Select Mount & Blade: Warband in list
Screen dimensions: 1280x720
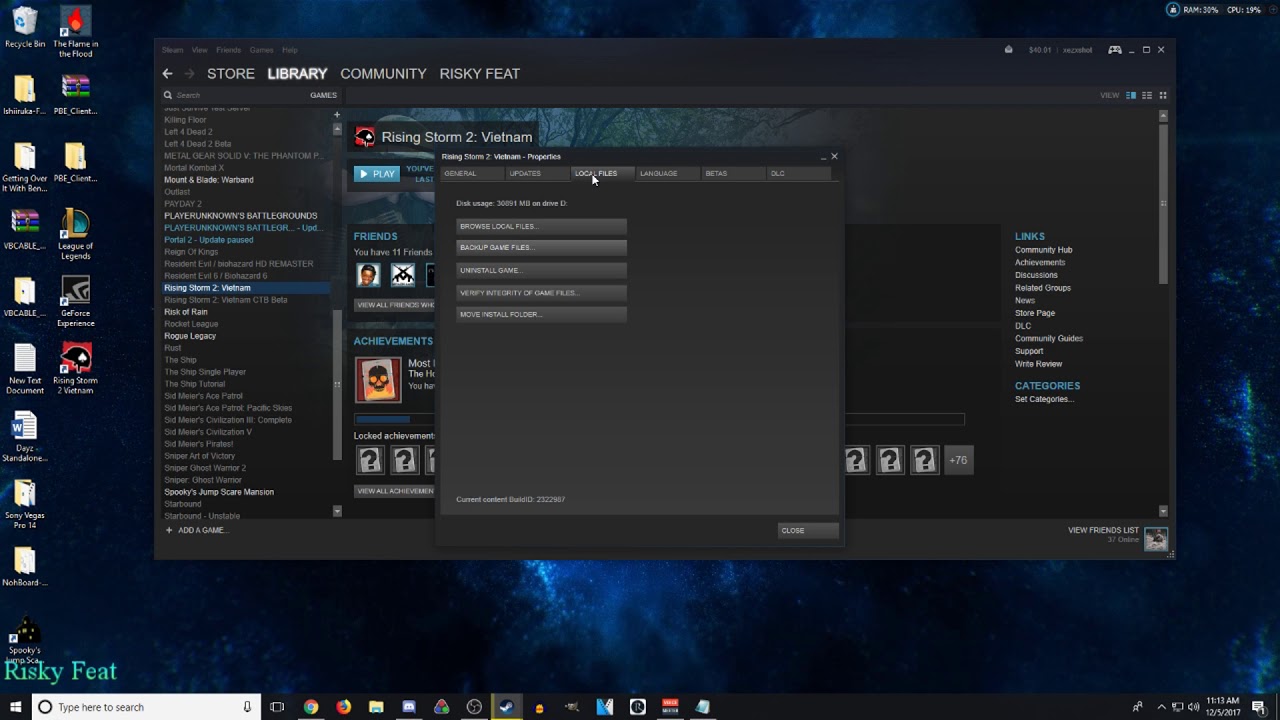209,180
